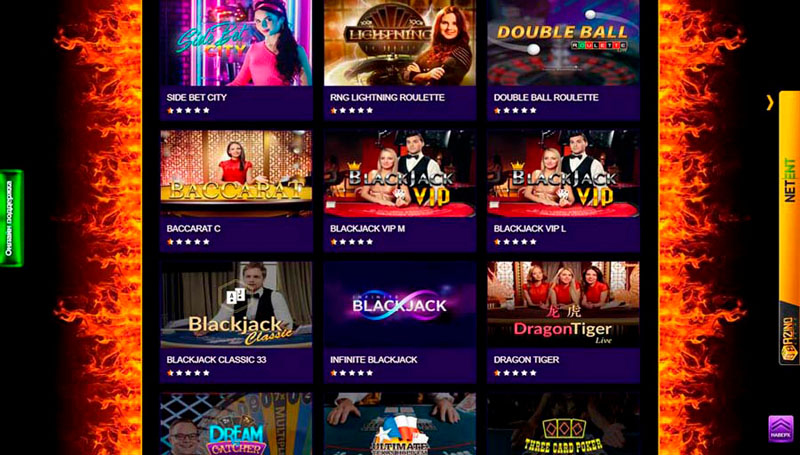Click the Three Card Poker thumbnail
800x455 pixels.
coord(563,424)
